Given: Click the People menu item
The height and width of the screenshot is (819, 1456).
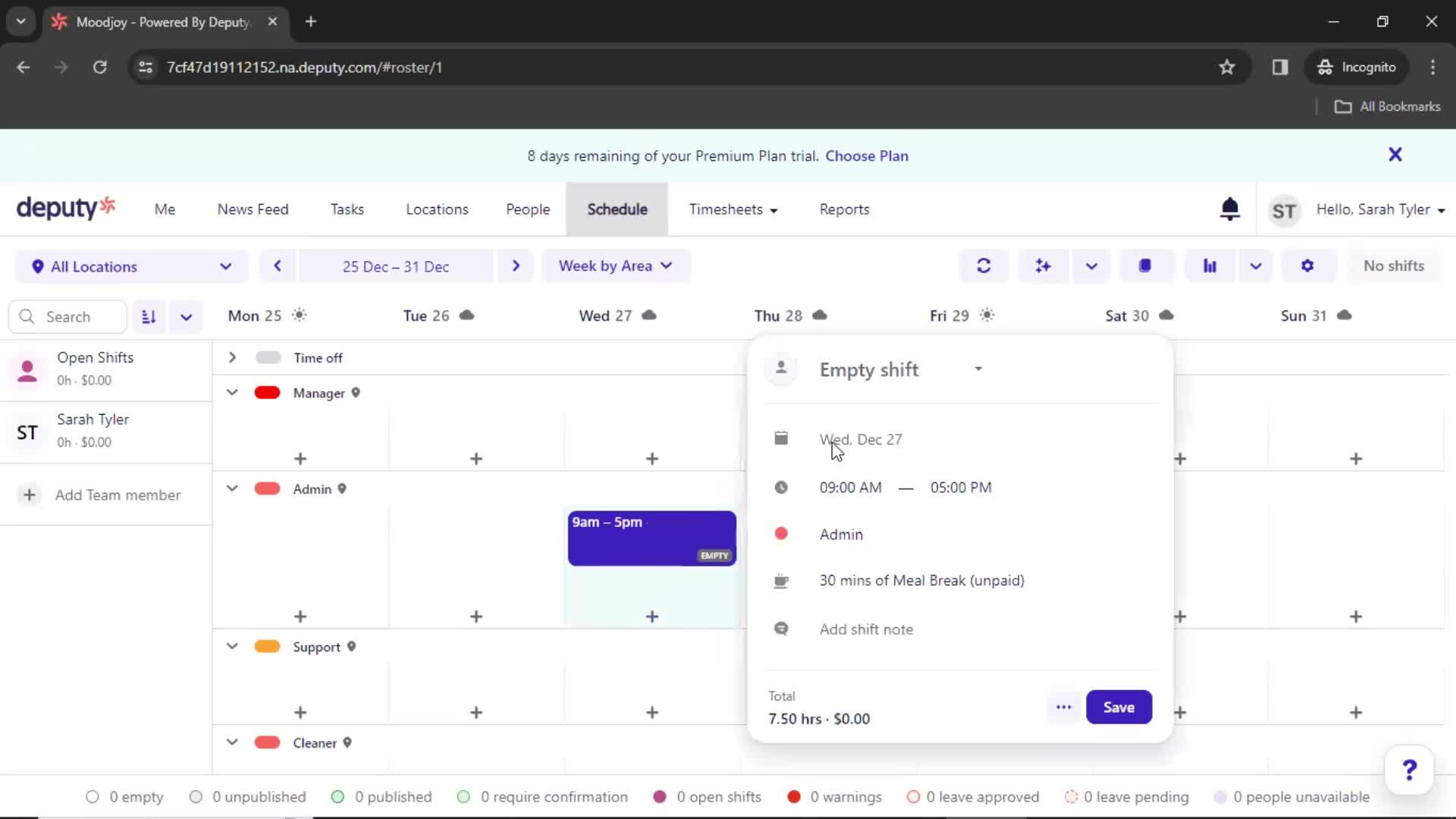Looking at the screenshot, I should point(527,209).
